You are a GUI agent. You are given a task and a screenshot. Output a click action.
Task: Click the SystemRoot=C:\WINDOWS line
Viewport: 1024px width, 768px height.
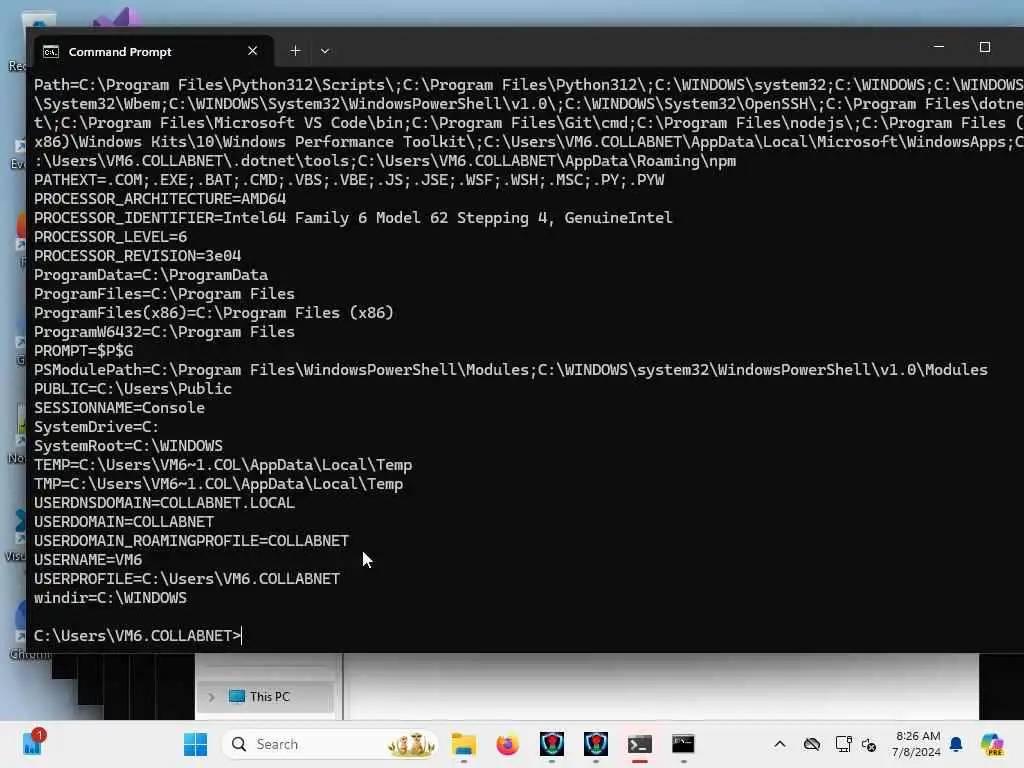pyautogui.click(x=129, y=445)
